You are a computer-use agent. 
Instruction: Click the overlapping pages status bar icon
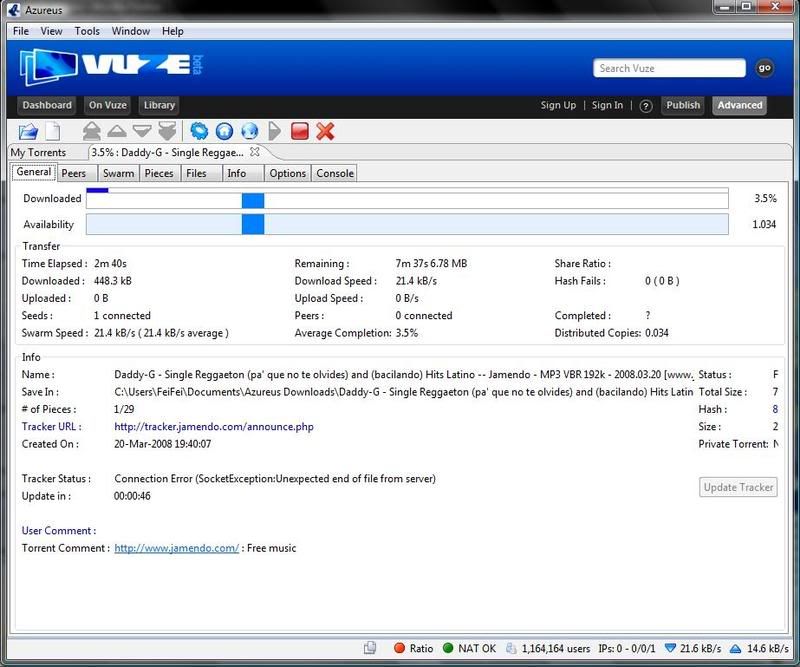[370, 648]
